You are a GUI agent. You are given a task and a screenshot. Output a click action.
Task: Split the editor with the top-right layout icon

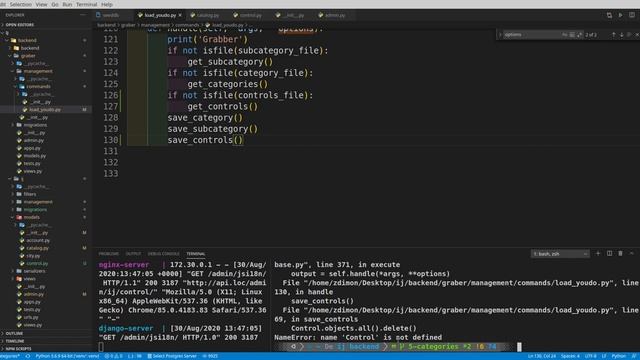click(631, 15)
